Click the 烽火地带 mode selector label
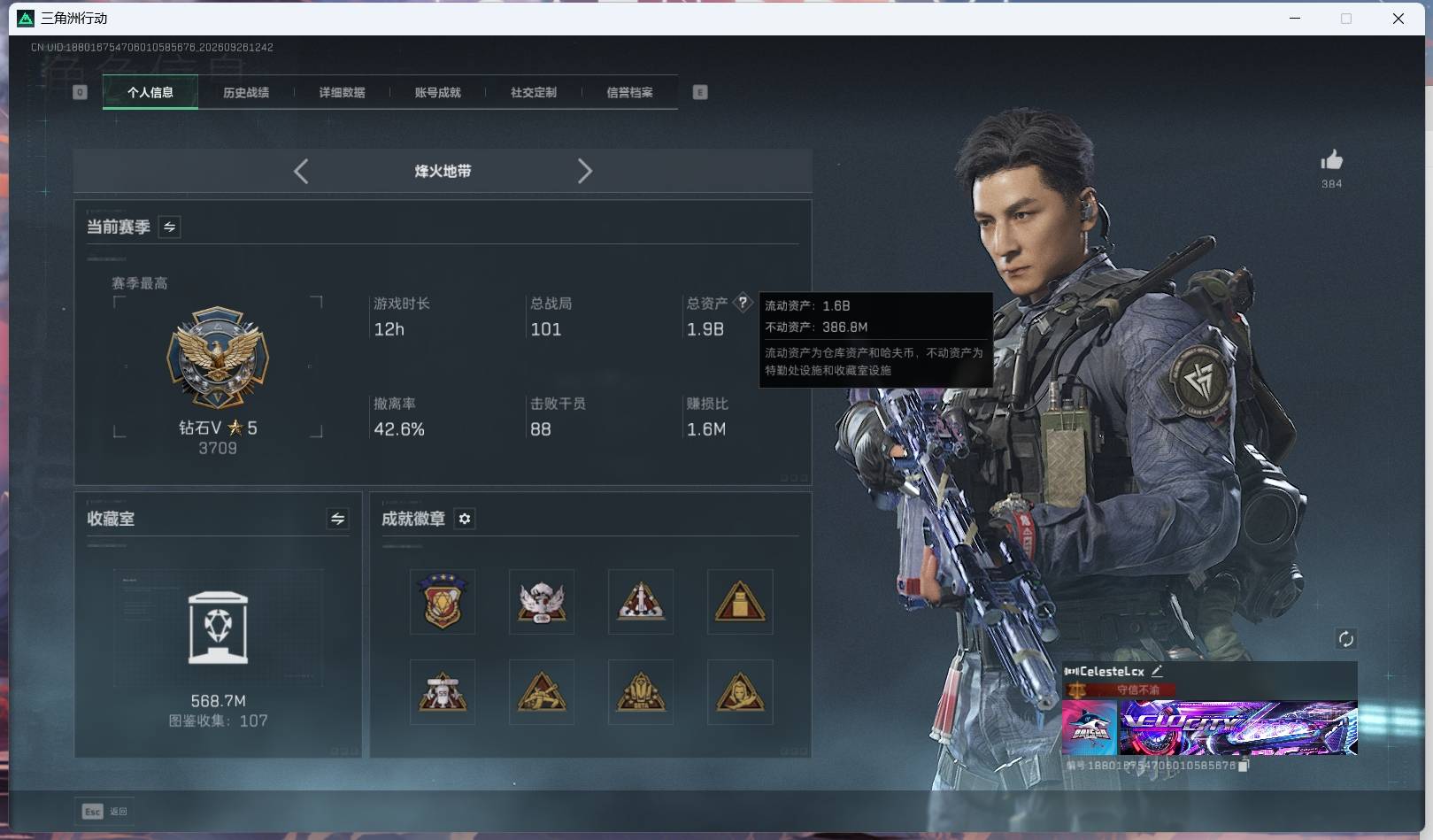Image resolution: width=1433 pixels, height=840 pixels. coord(443,171)
